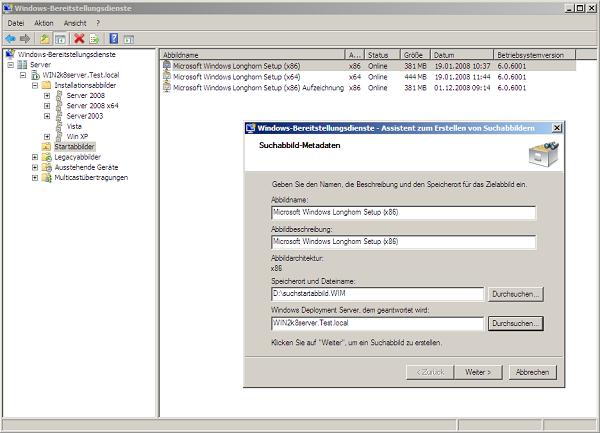600x433 pixels.
Task: Click the Action pane icon after Help
Action: (129, 39)
